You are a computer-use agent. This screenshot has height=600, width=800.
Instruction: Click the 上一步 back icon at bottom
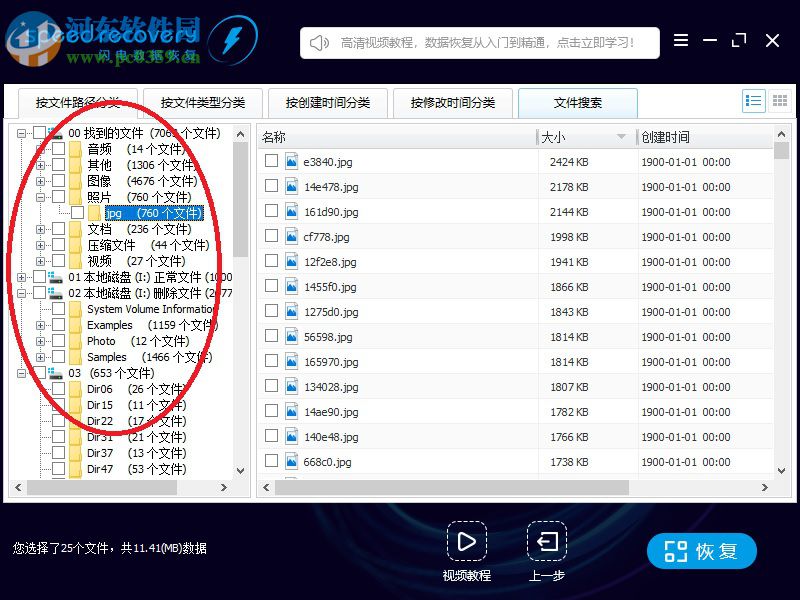546,542
